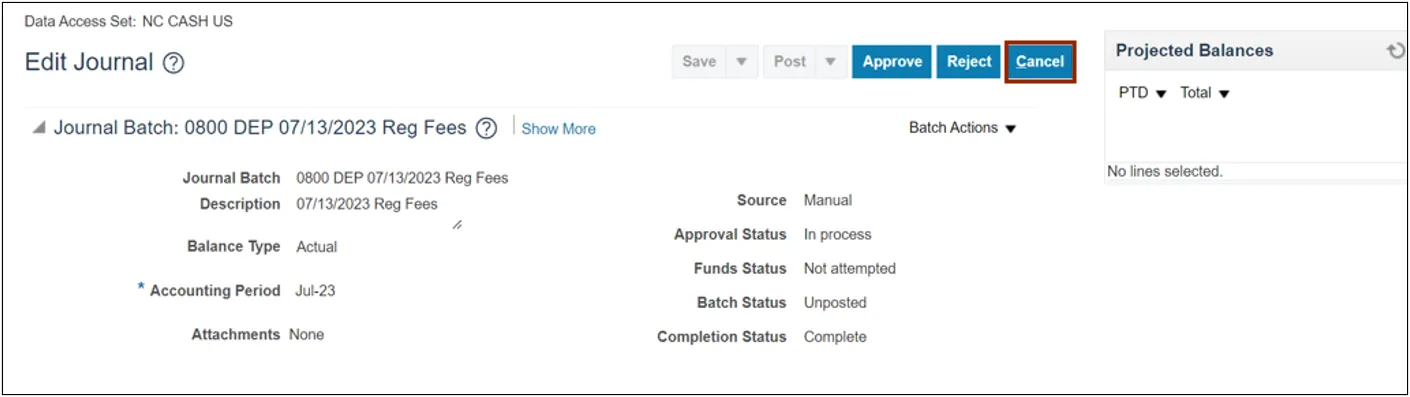The width and height of the screenshot is (1410, 397).
Task: Open the Save button dropdown arrow
Action: (x=741, y=62)
